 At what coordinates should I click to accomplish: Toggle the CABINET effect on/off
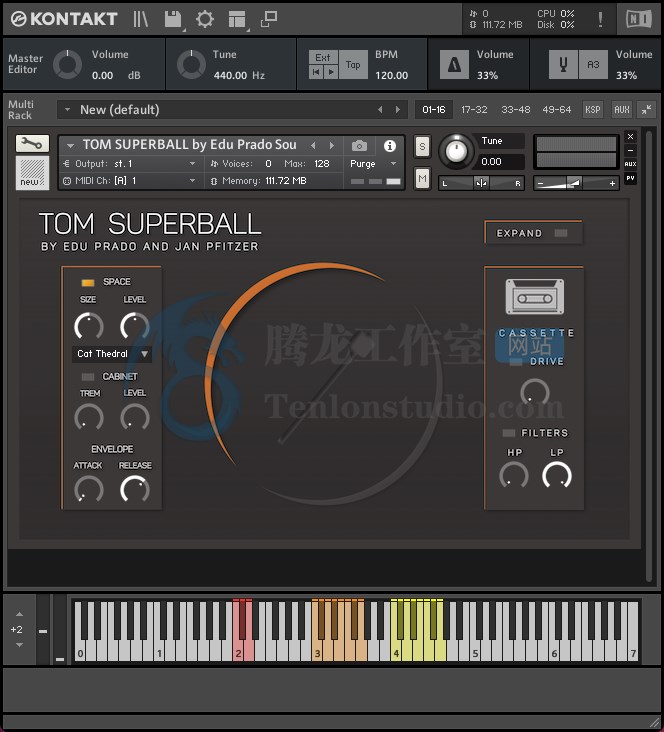click(88, 376)
